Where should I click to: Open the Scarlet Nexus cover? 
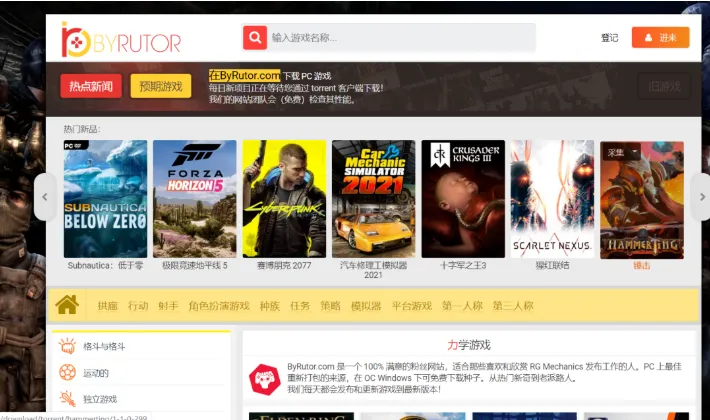click(x=552, y=199)
